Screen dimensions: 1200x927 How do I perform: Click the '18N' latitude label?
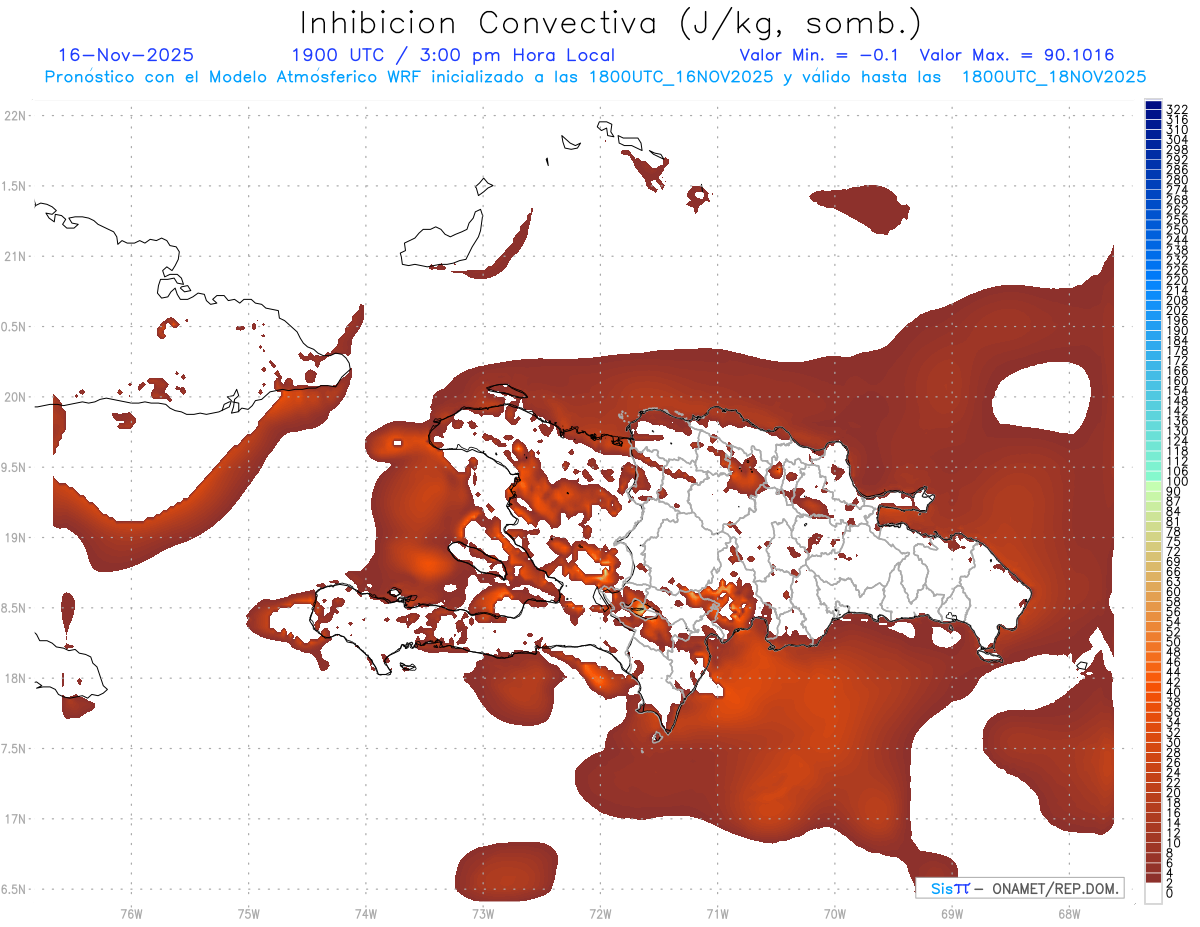[x=16, y=678]
